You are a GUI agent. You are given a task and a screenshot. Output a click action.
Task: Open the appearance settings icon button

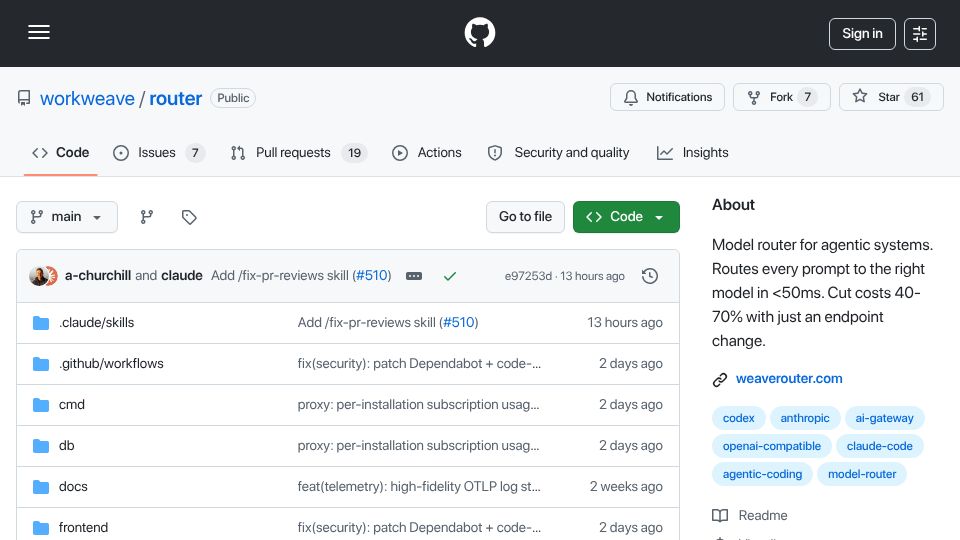click(x=920, y=34)
